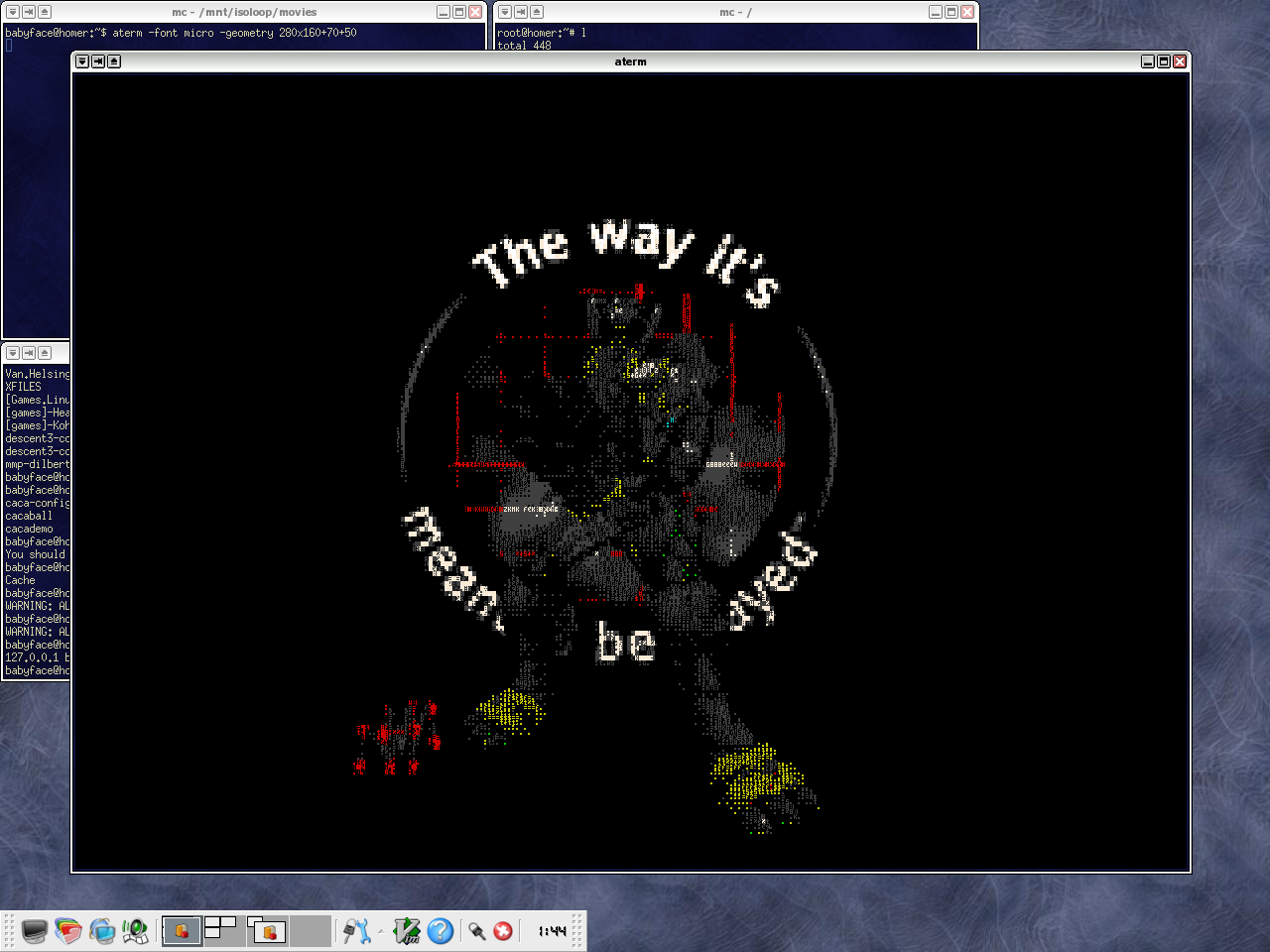
Task: Minimize the mc - / window
Action: tap(936, 12)
